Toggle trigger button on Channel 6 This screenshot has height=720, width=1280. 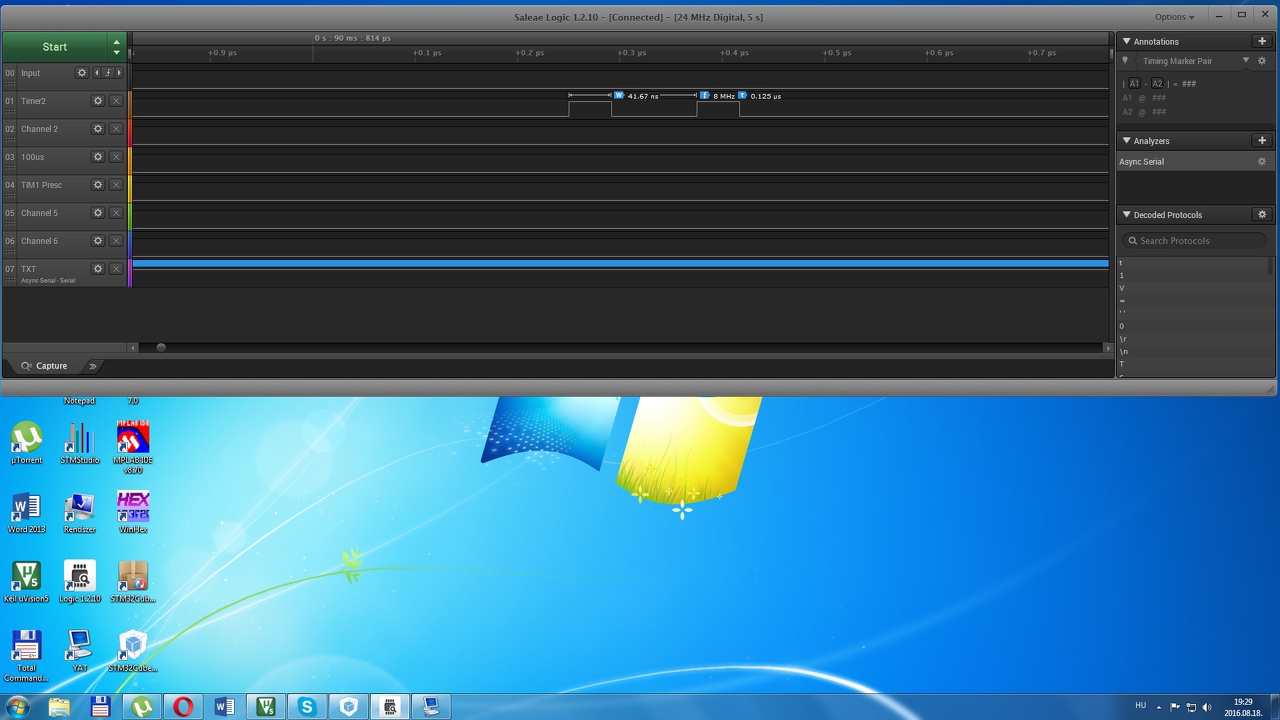[x=116, y=241]
